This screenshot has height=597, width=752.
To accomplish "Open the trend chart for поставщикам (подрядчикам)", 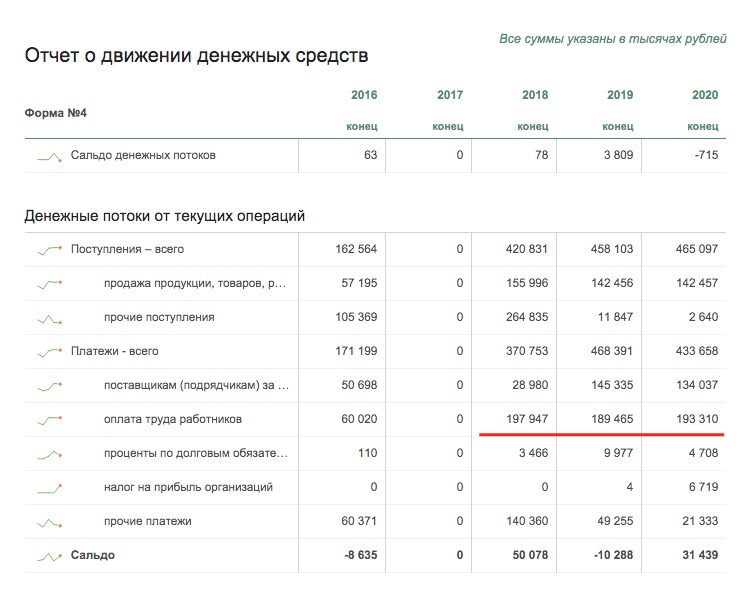I will pyautogui.click(x=49, y=386).
